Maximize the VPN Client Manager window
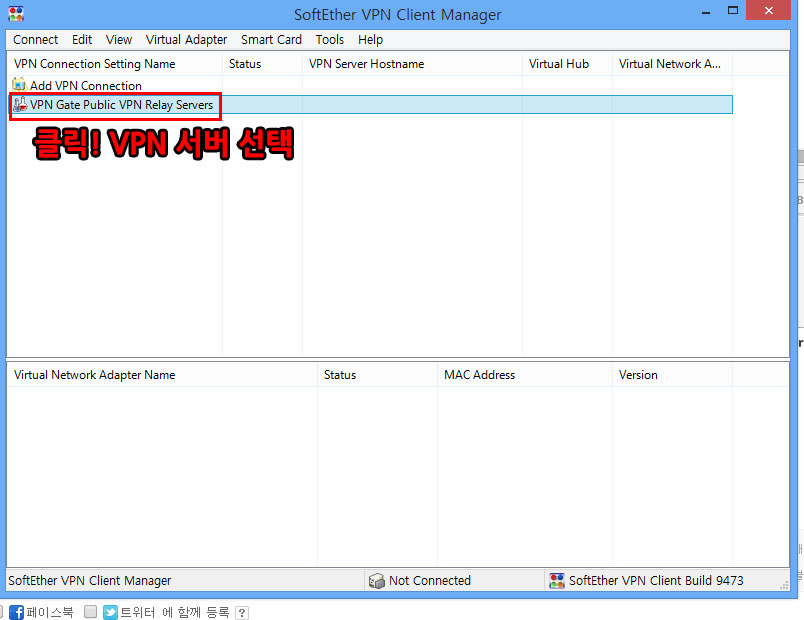The image size is (804, 620). click(x=733, y=10)
